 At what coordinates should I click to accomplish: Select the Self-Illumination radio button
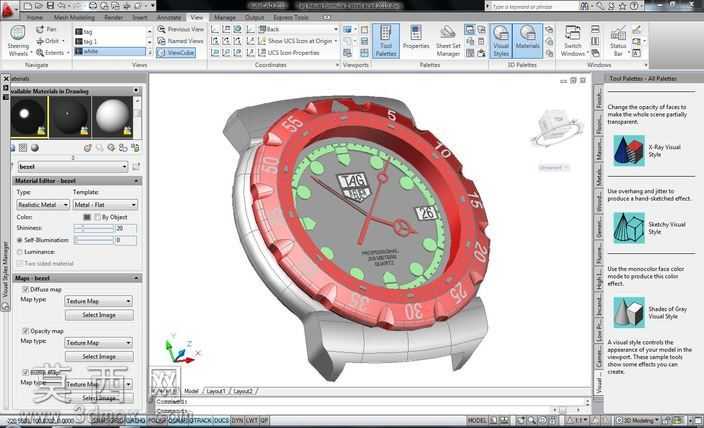(20, 240)
